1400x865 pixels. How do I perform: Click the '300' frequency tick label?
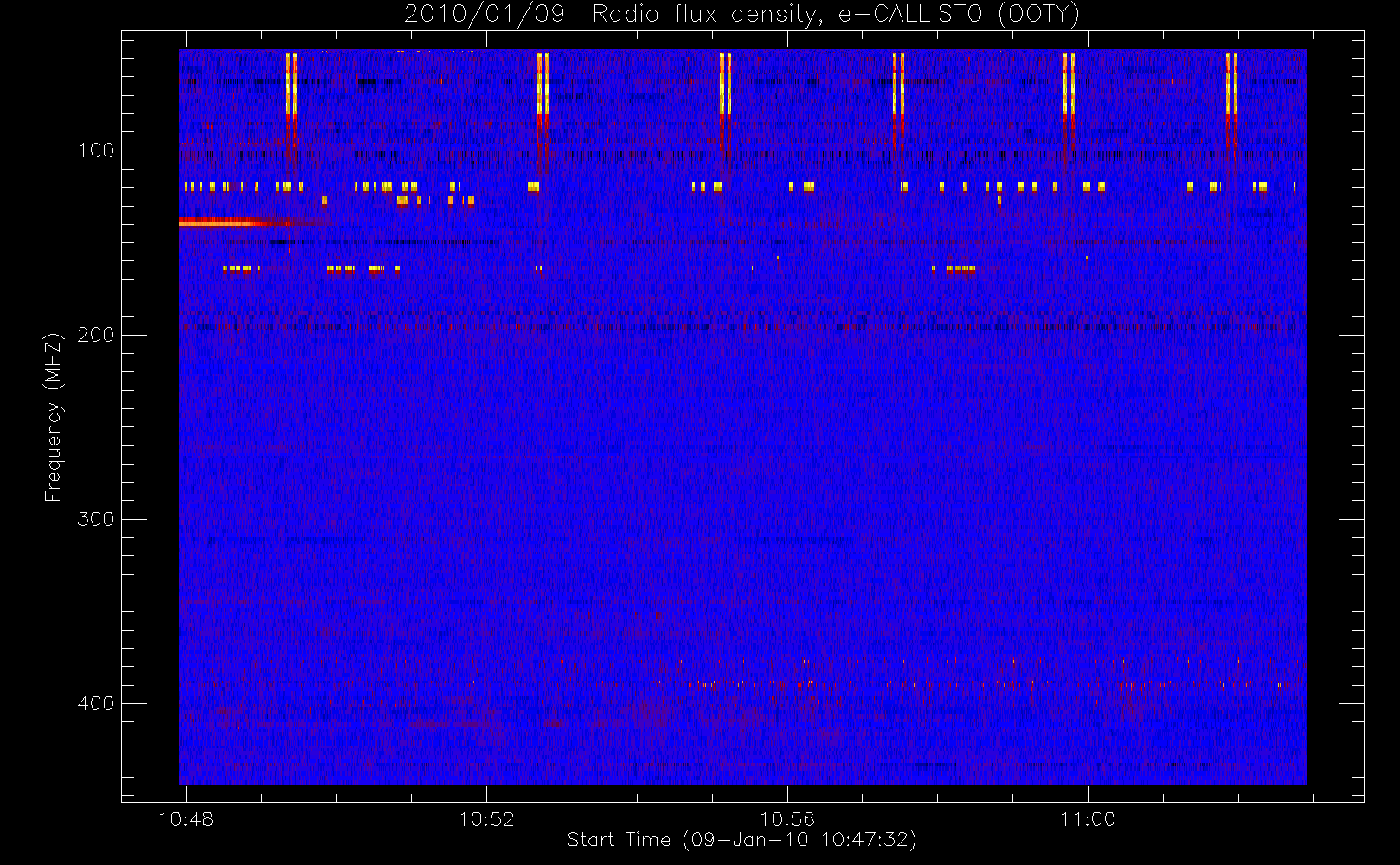[96, 519]
